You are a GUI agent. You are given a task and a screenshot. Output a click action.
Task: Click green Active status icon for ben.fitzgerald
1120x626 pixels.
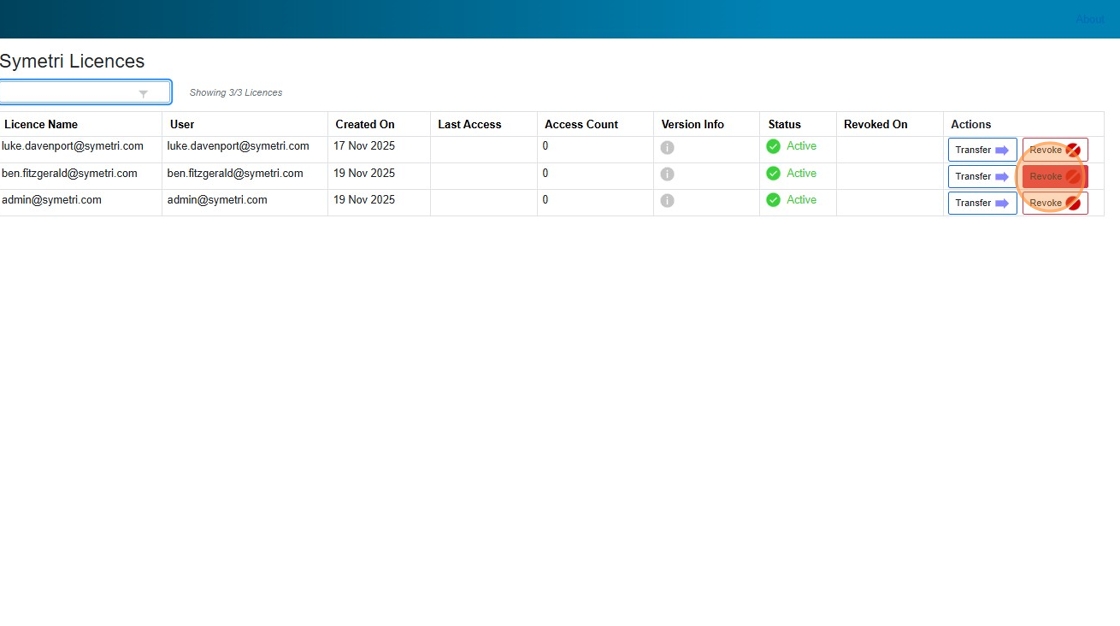(x=773, y=174)
